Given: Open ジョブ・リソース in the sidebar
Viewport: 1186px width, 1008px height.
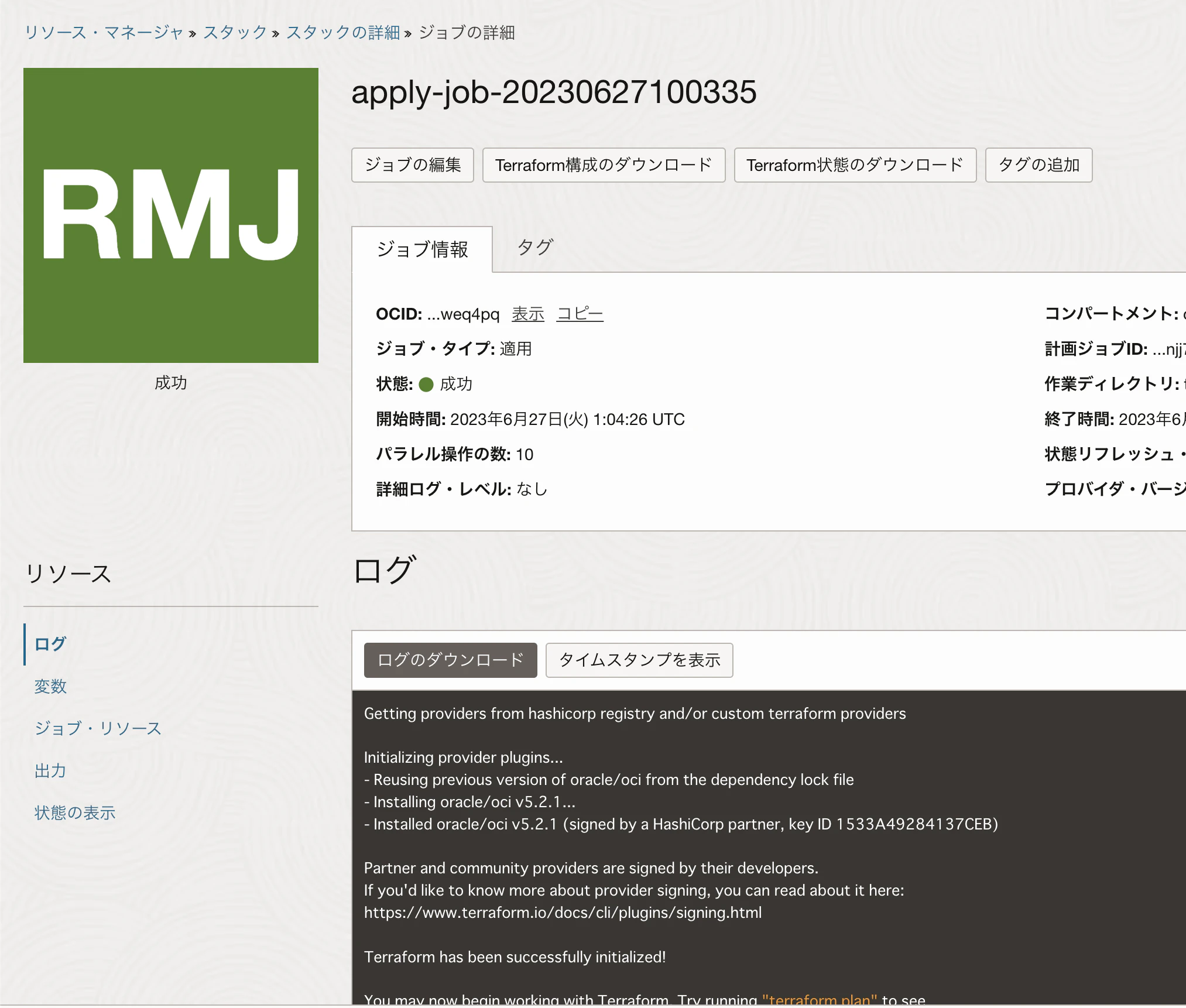Looking at the screenshot, I should (98, 729).
